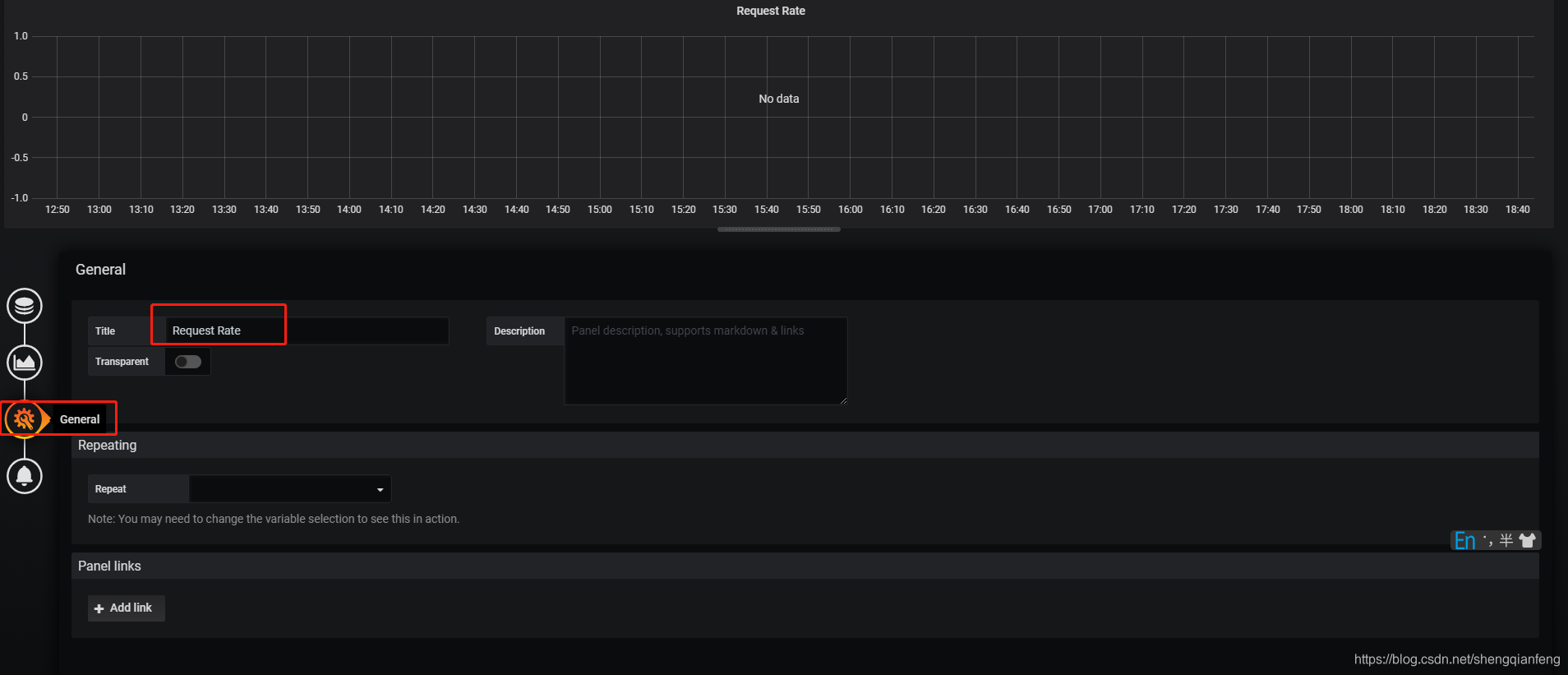
Task: Click the General tab label
Action: point(80,419)
